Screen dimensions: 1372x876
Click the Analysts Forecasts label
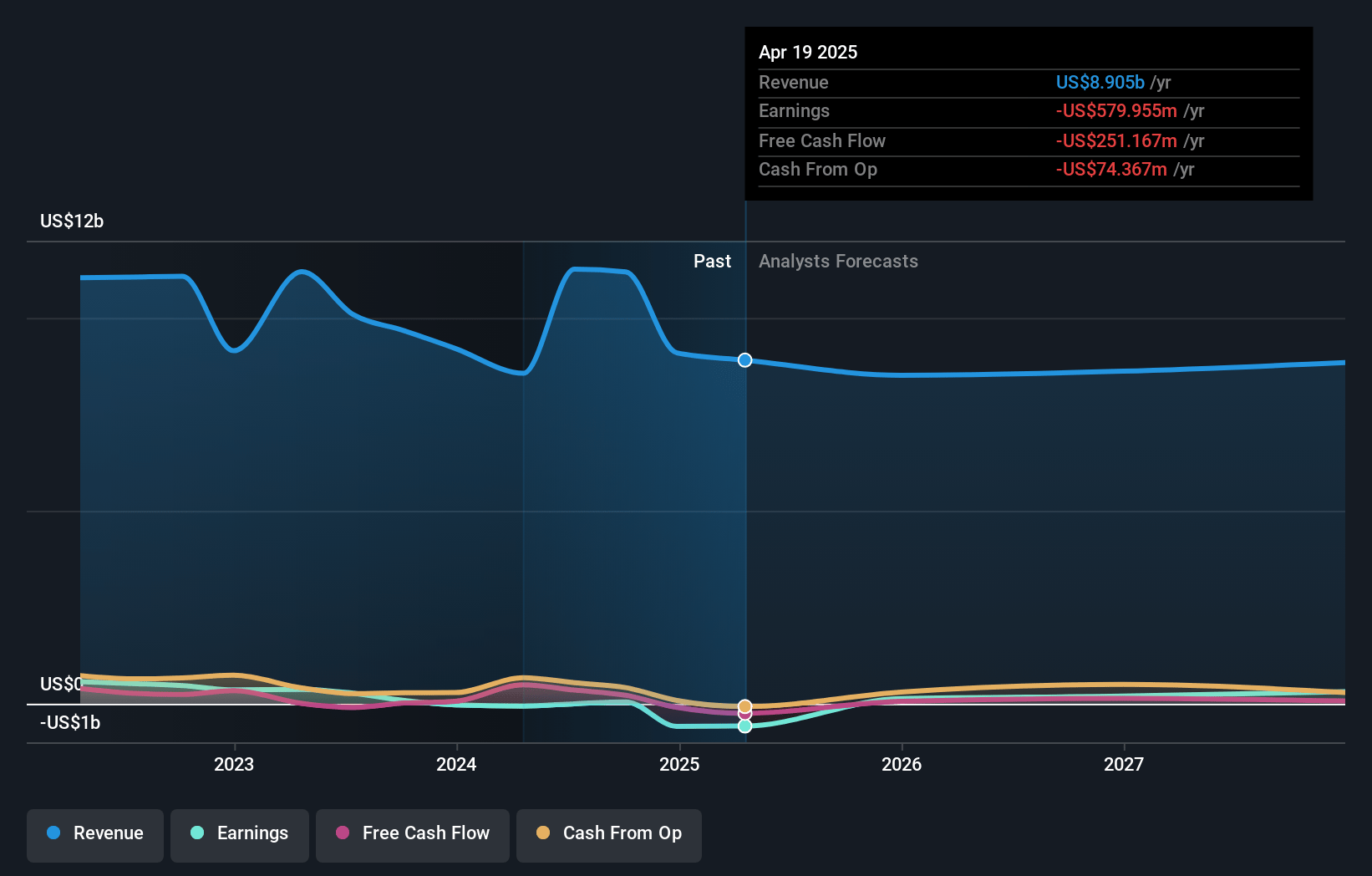pos(838,262)
